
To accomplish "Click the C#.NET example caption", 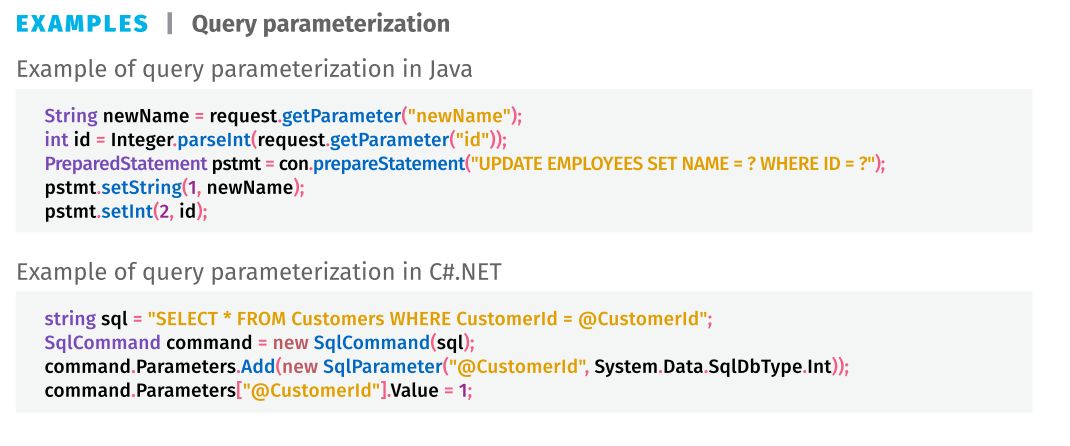I will (266, 272).
